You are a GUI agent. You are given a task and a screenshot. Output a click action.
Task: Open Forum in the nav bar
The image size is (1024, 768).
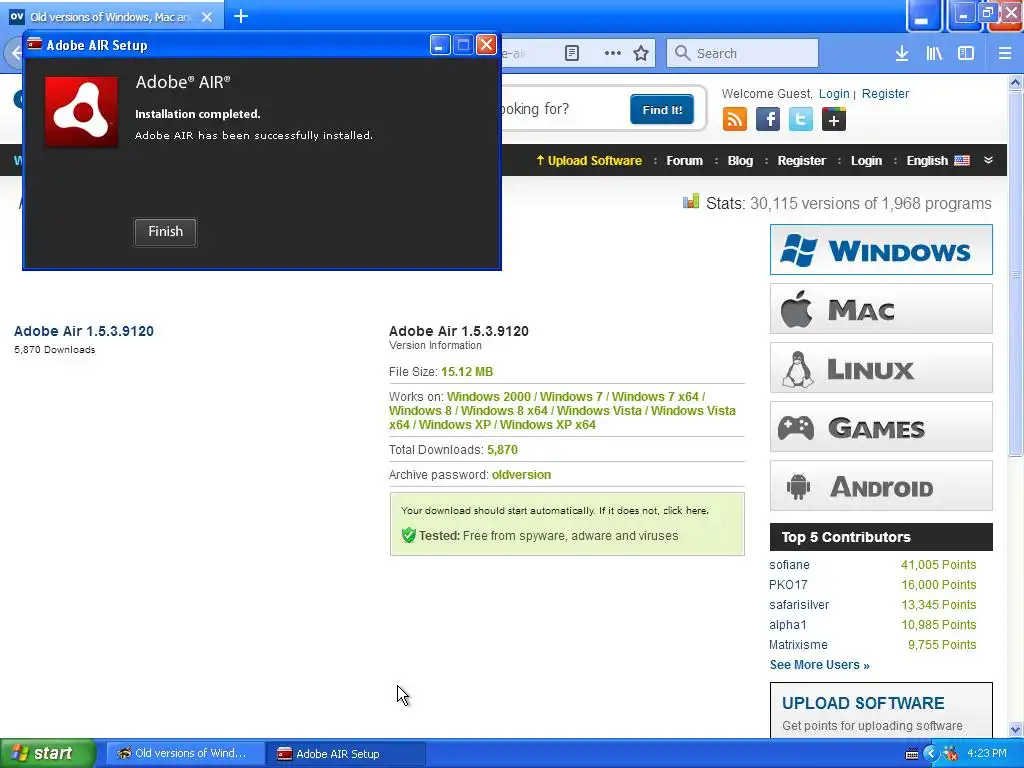684,161
